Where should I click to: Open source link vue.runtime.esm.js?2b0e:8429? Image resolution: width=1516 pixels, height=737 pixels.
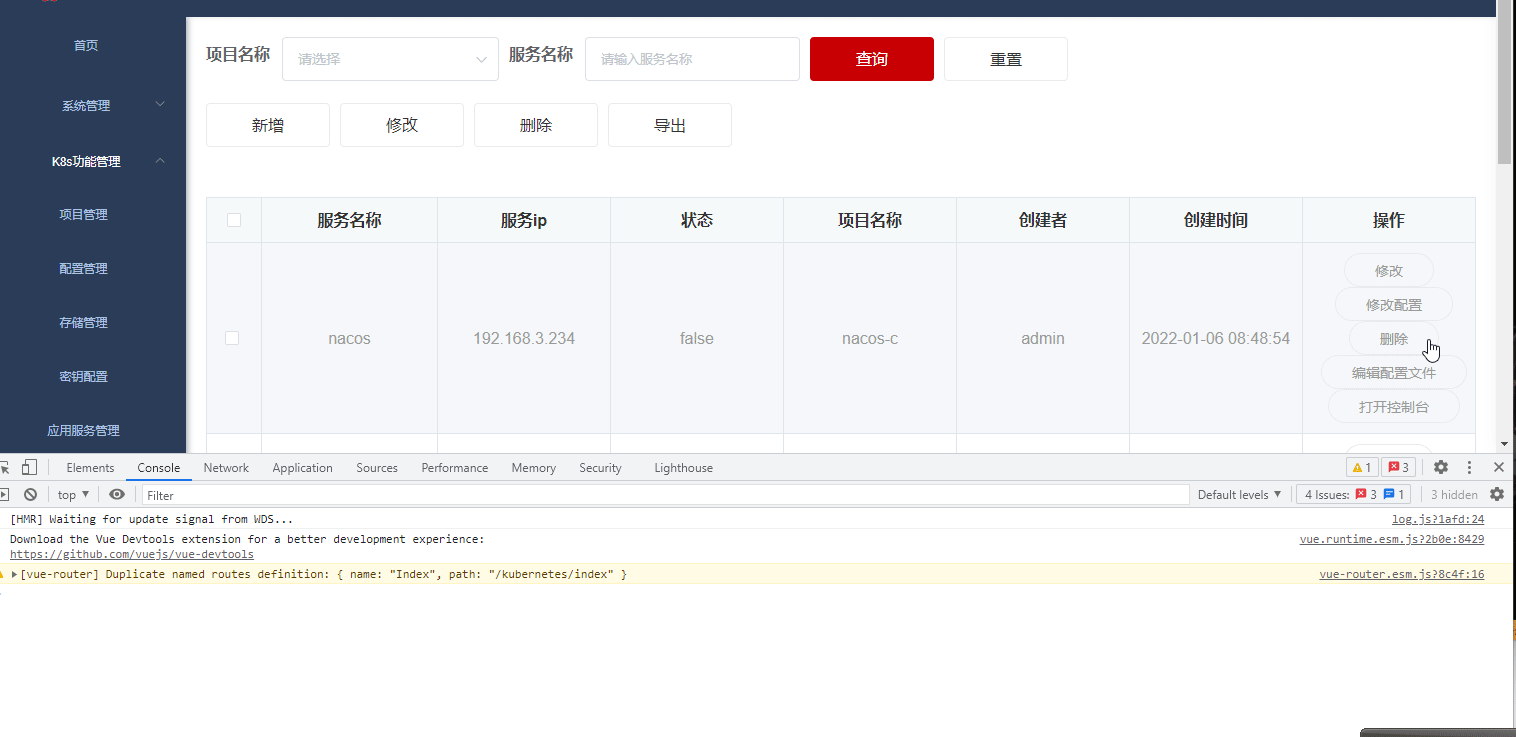tap(1392, 539)
